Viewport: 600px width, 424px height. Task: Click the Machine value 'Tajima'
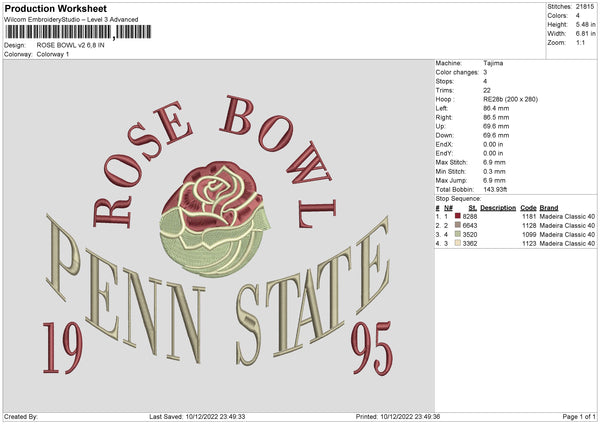click(x=493, y=63)
